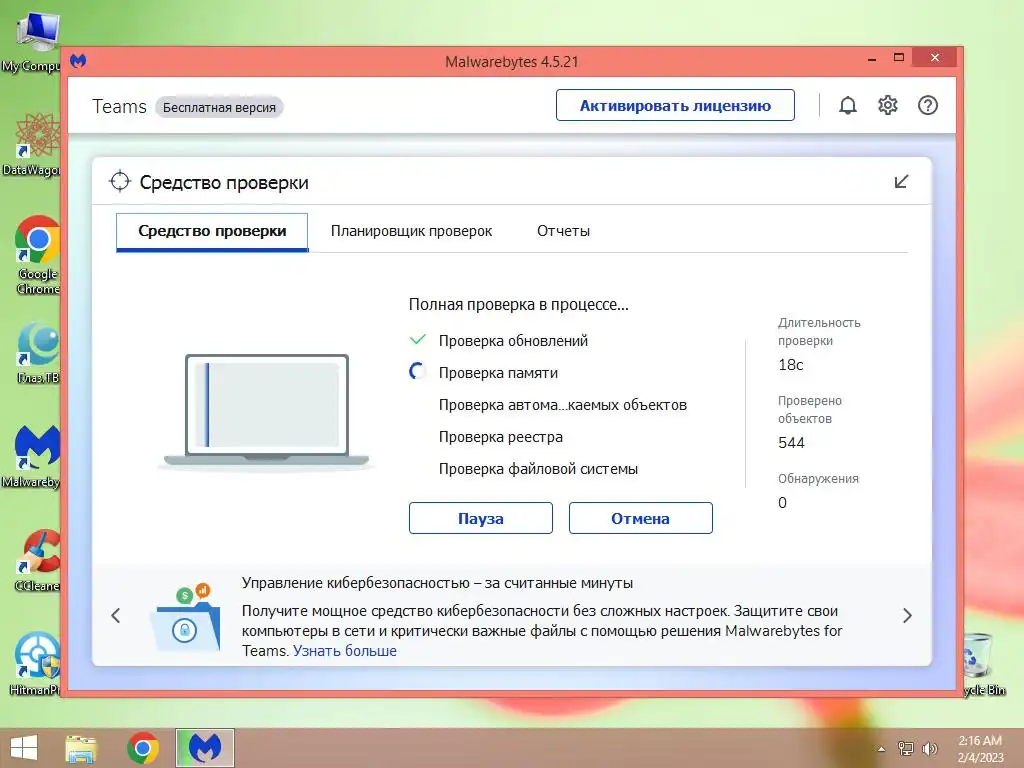Select My Computer desktop icon

click(x=31, y=41)
